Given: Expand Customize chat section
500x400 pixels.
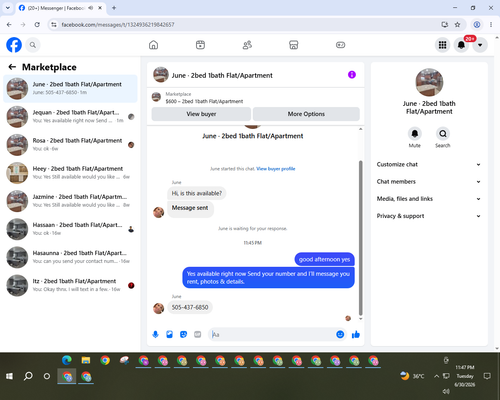Looking at the screenshot, I should [429, 164].
